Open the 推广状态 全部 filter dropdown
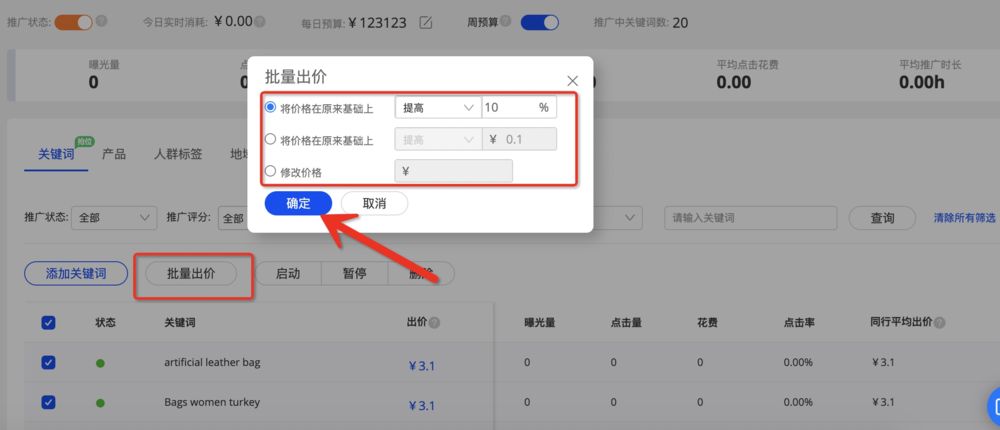Screen dimensions: 1000x430 114,218
